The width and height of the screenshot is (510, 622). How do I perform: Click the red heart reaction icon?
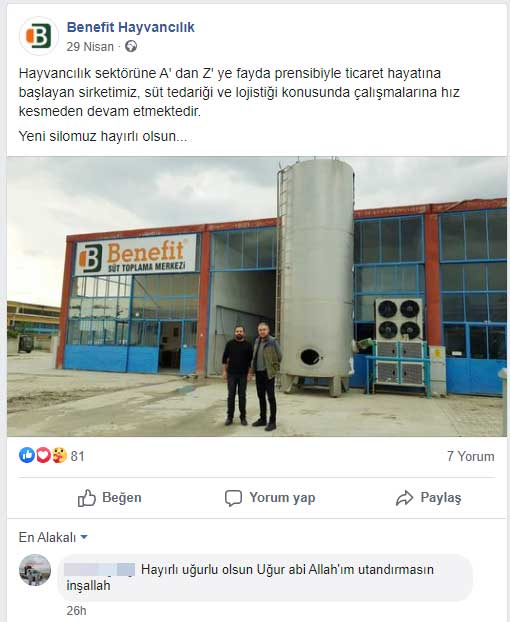[x=43, y=455]
